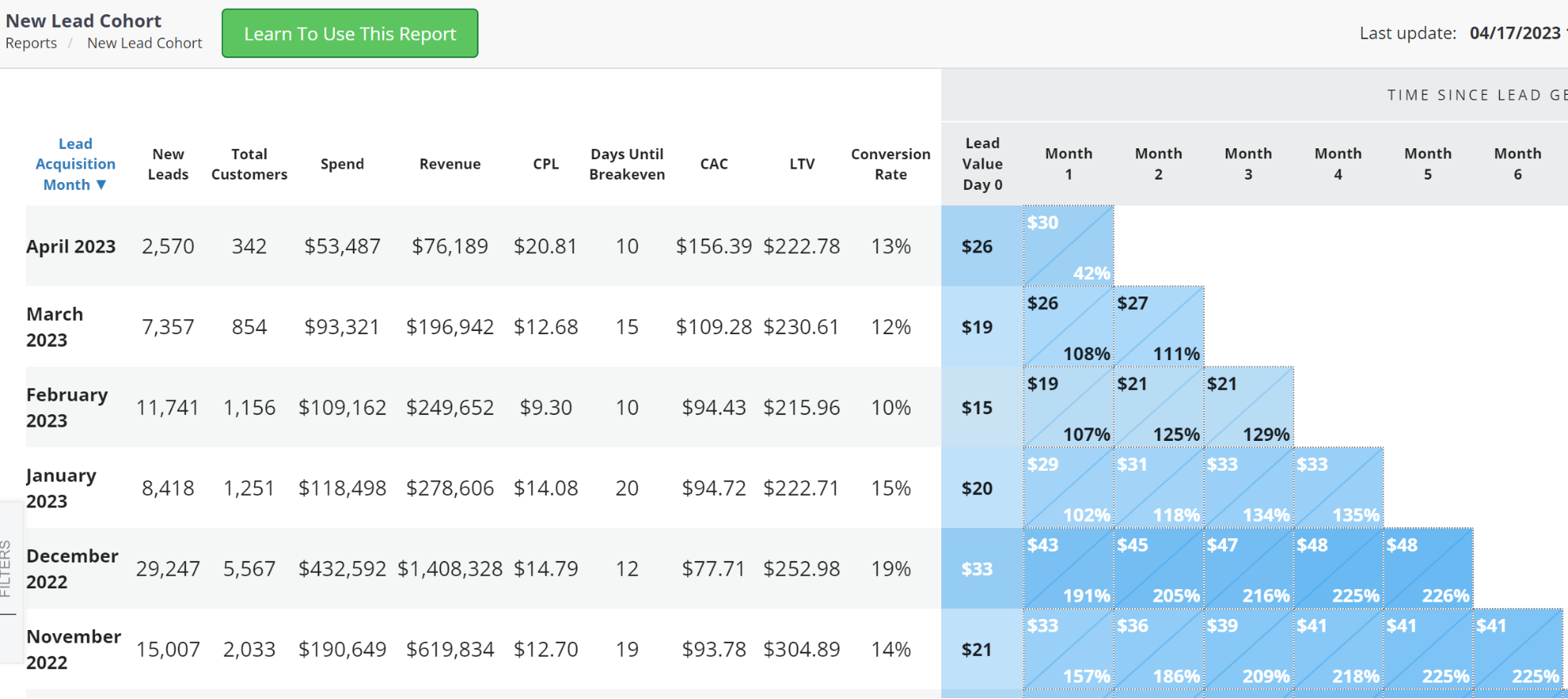Click December 2022 conversion rate 19%
Screen dimensions: 1568x699
click(x=891, y=569)
